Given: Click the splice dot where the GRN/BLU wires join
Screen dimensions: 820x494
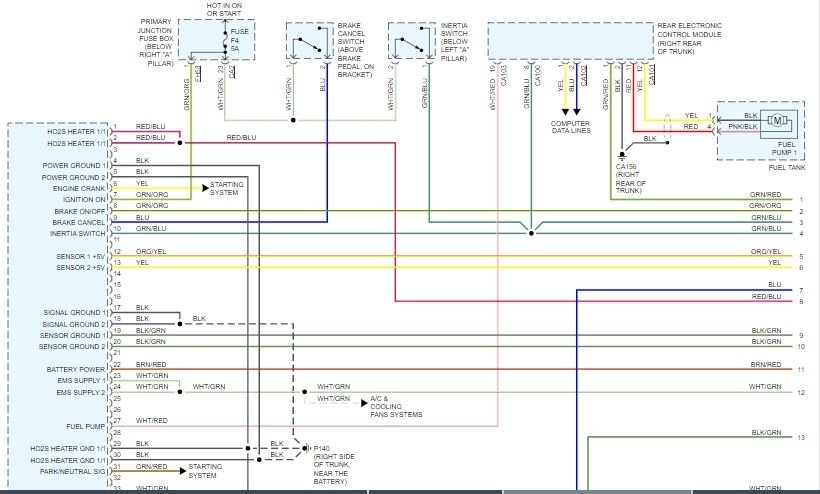Looking at the screenshot, I should click(x=531, y=233).
